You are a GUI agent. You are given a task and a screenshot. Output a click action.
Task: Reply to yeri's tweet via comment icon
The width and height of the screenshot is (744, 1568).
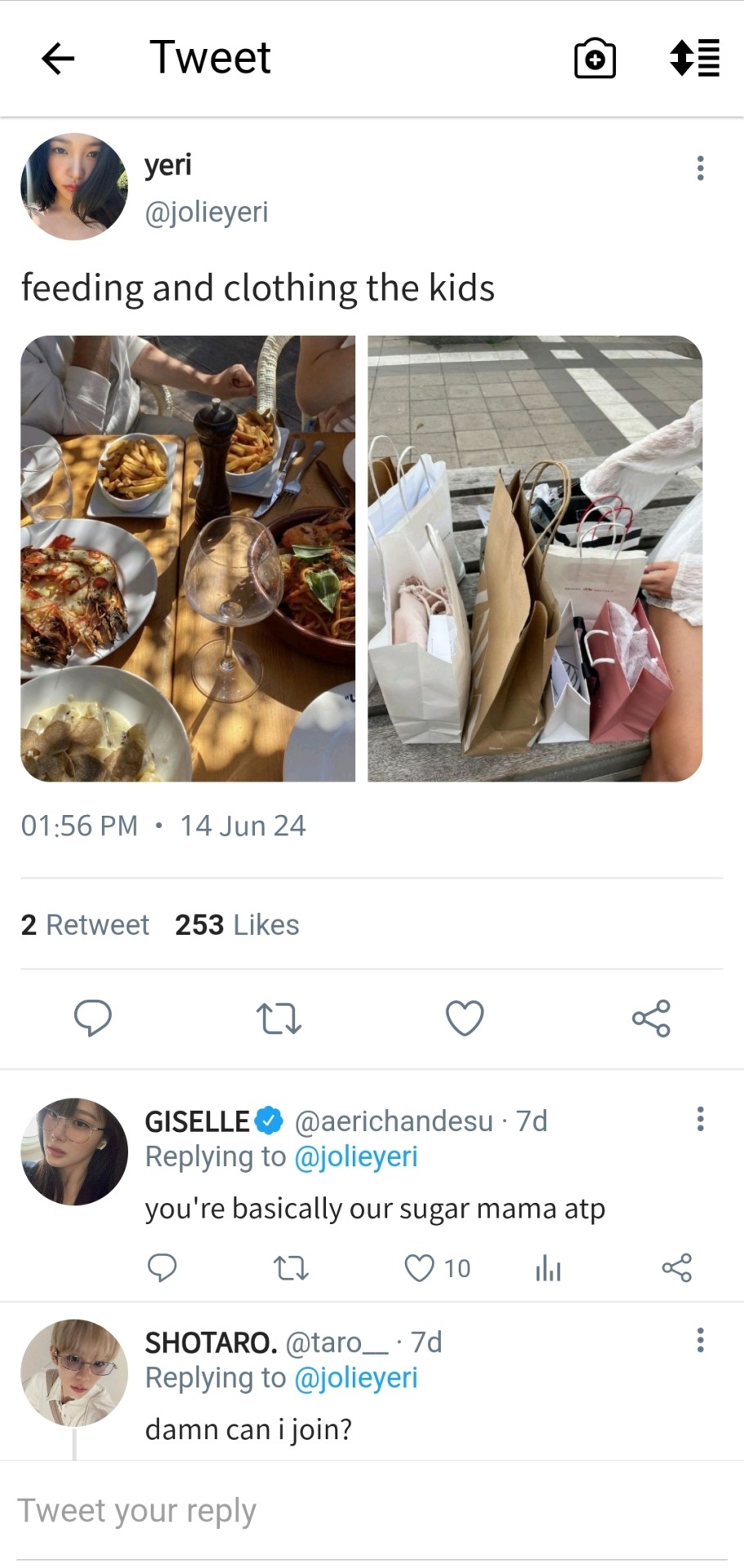click(93, 1018)
